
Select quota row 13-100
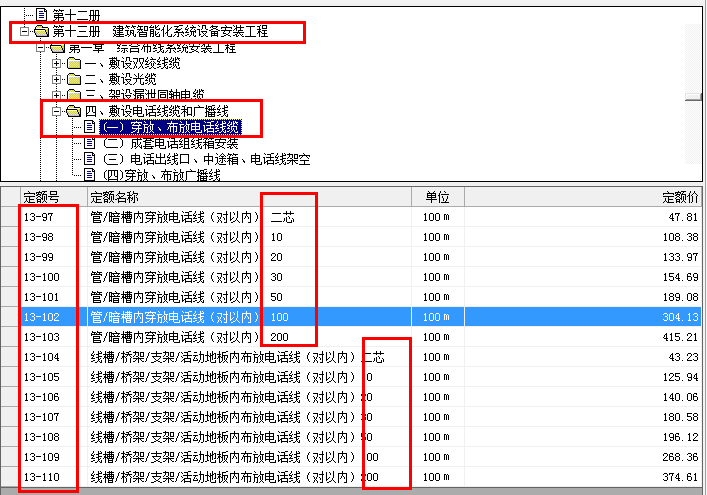[x=351, y=277]
